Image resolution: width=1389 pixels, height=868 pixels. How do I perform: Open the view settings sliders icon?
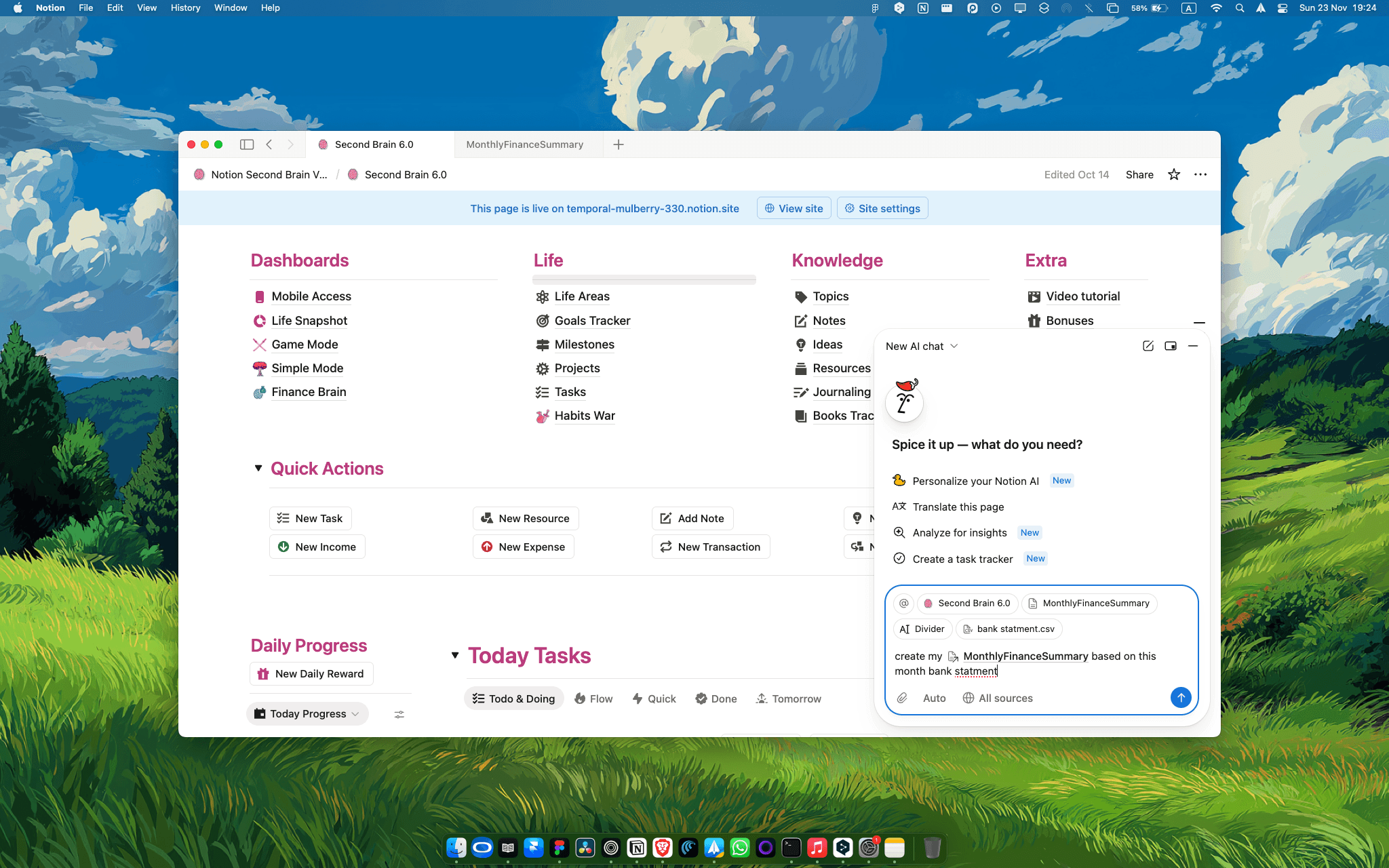[x=399, y=714]
